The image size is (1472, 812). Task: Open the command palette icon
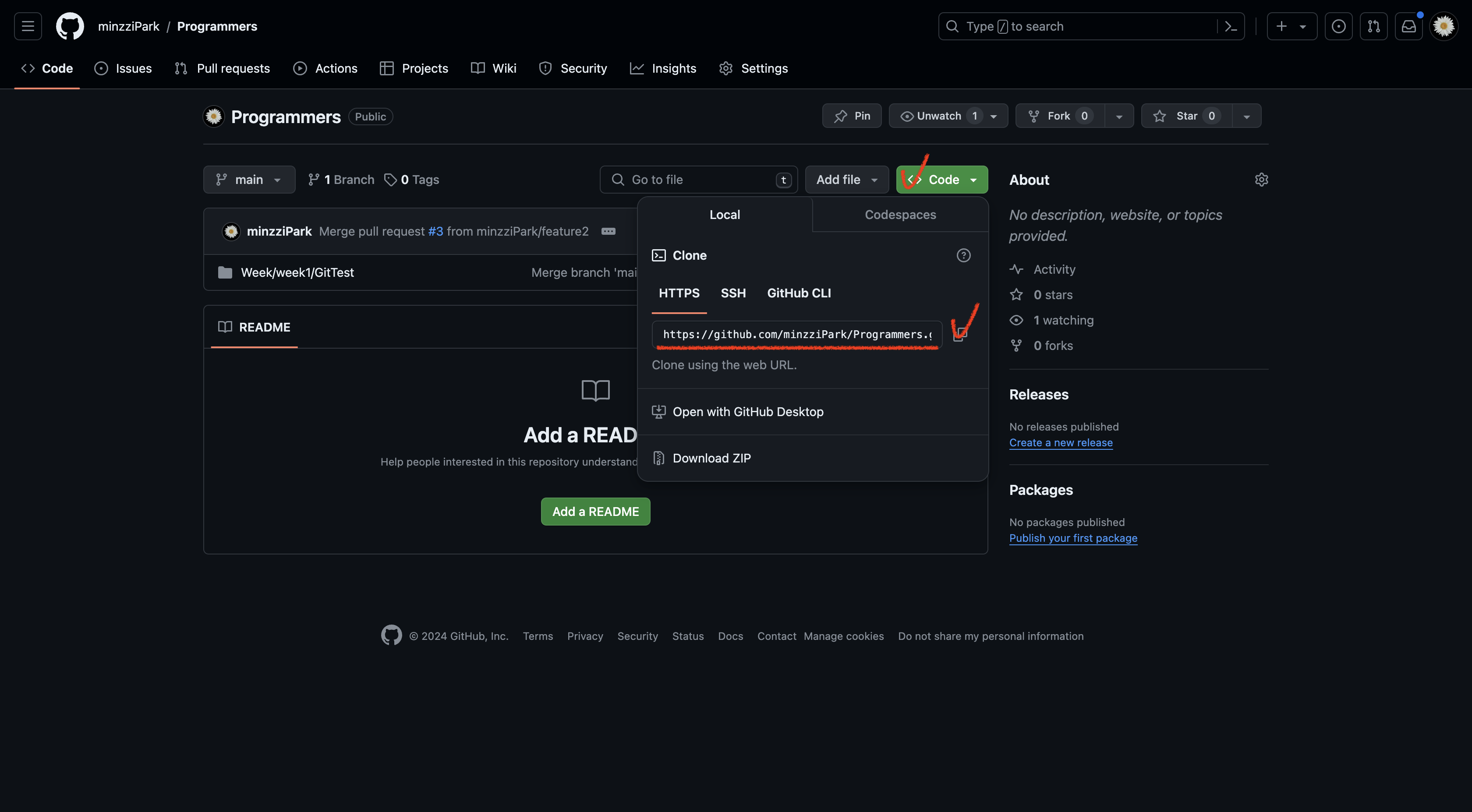[1231, 26]
